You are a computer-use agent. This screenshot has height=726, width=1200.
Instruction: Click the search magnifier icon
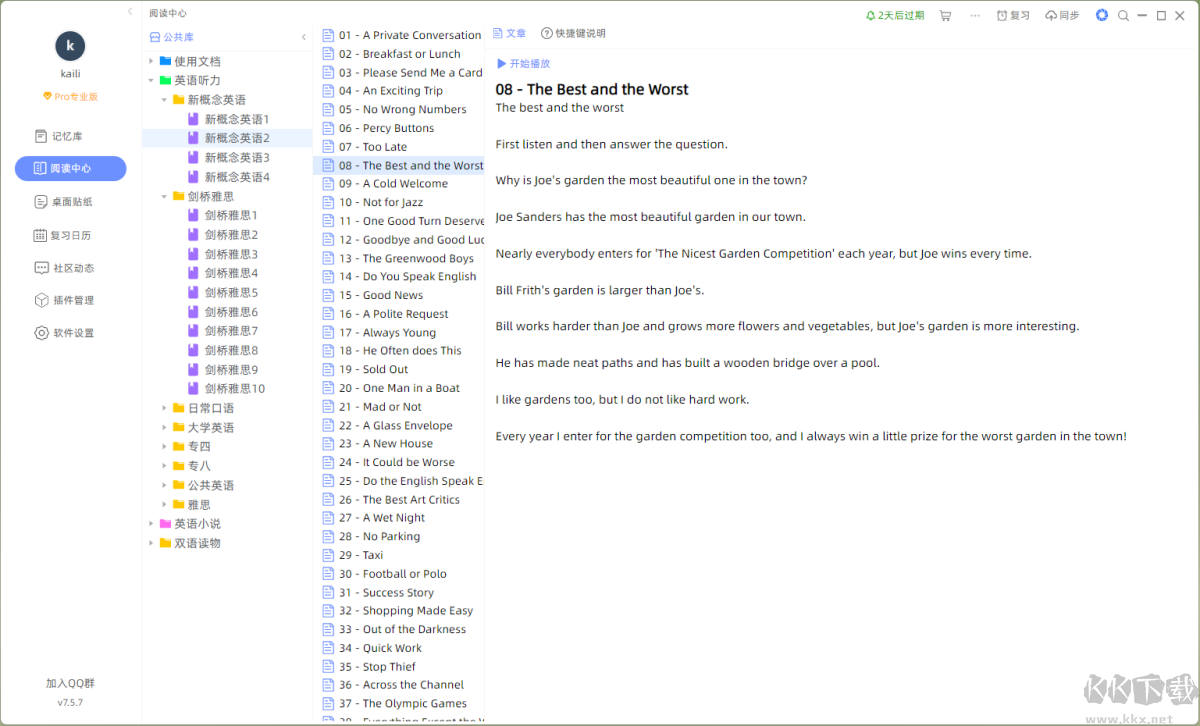pyautogui.click(x=1123, y=16)
